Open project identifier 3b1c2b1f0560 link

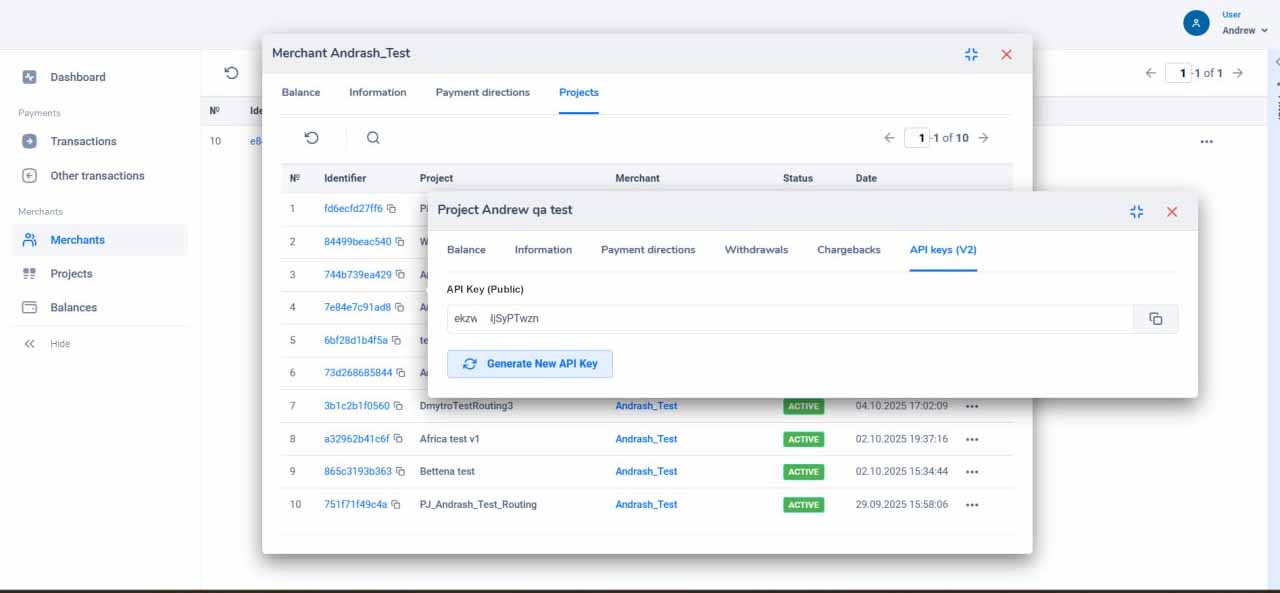pyautogui.click(x=357, y=406)
